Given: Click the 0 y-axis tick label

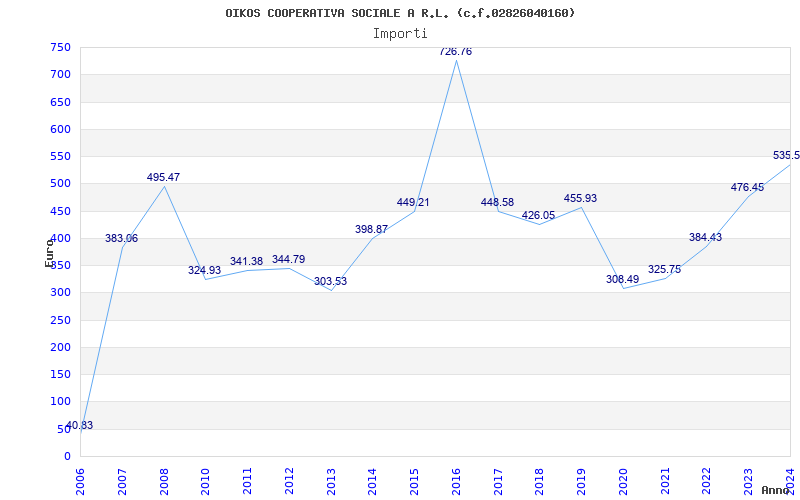Looking at the screenshot, I should pyautogui.click(x=67, y=457).
